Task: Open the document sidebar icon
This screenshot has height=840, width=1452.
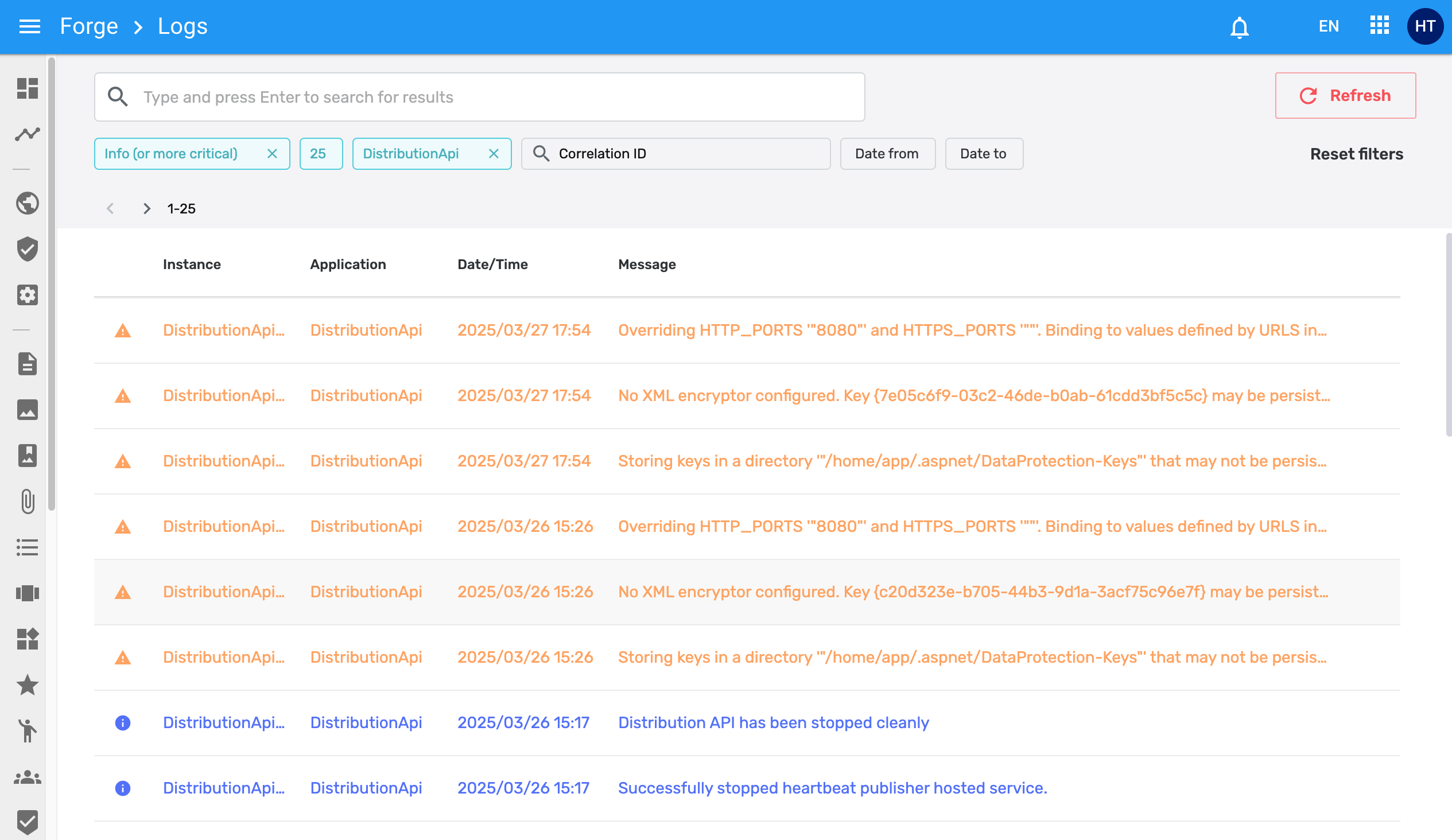Action: (x=27, y=364)
